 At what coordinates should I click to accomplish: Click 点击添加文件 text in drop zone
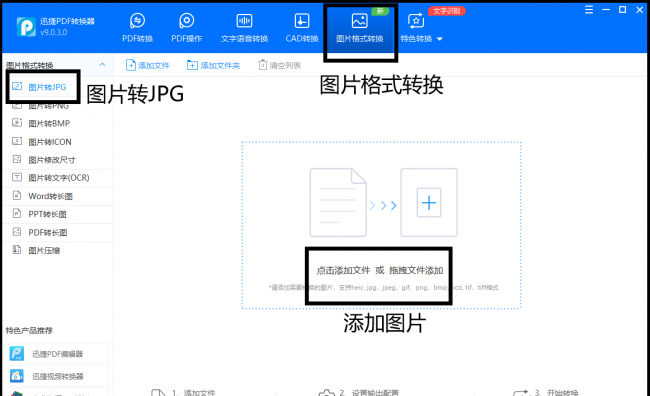pos(343,270)
